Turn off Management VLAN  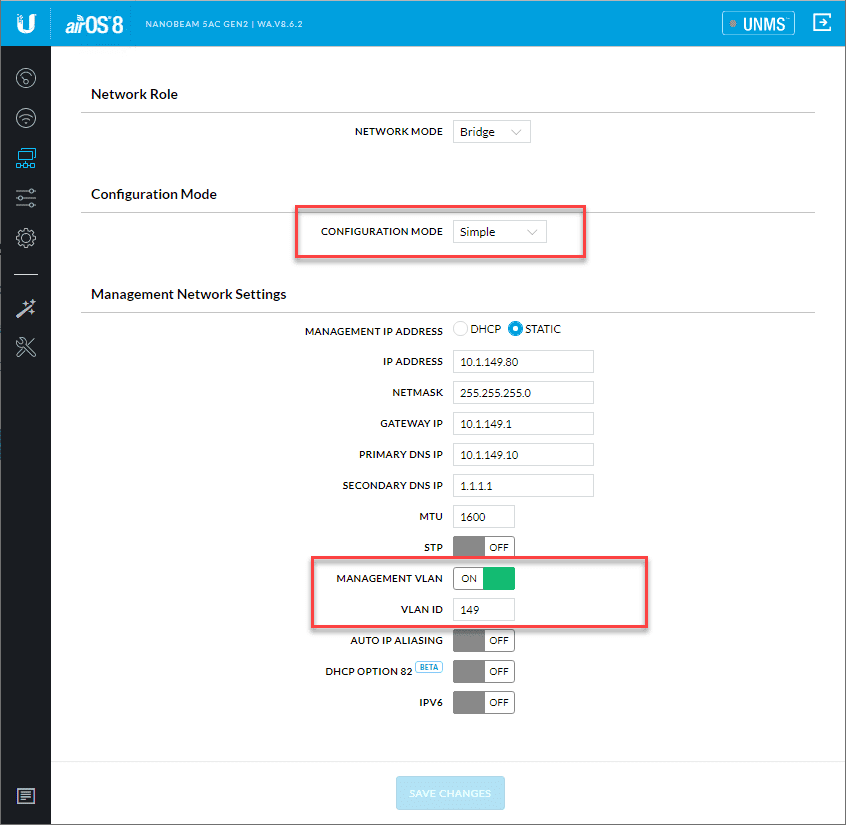click(484, 578)
